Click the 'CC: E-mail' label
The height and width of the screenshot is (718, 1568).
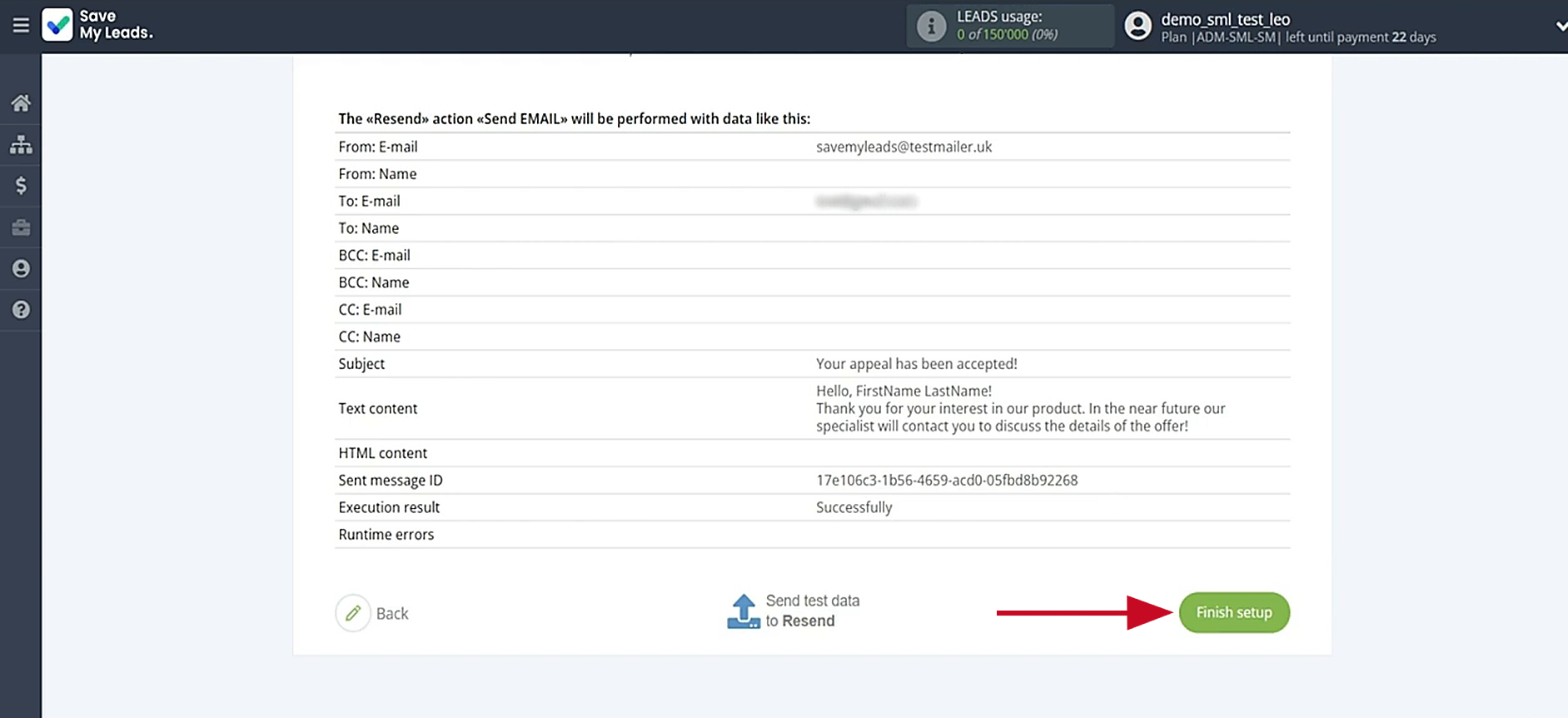tap(370, 310)
